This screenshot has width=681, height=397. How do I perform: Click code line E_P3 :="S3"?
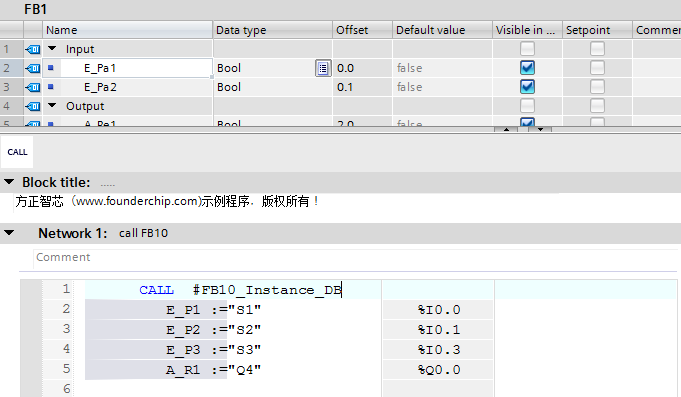point(213,350)
